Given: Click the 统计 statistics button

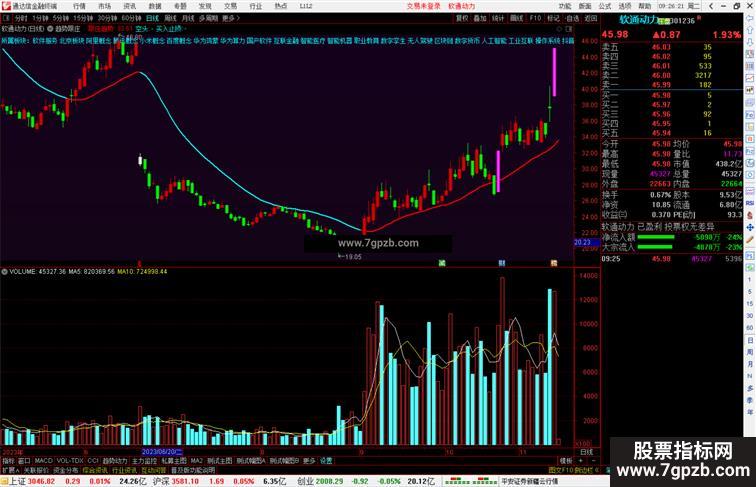Looking at the screenshot, I should click(498, 18).
